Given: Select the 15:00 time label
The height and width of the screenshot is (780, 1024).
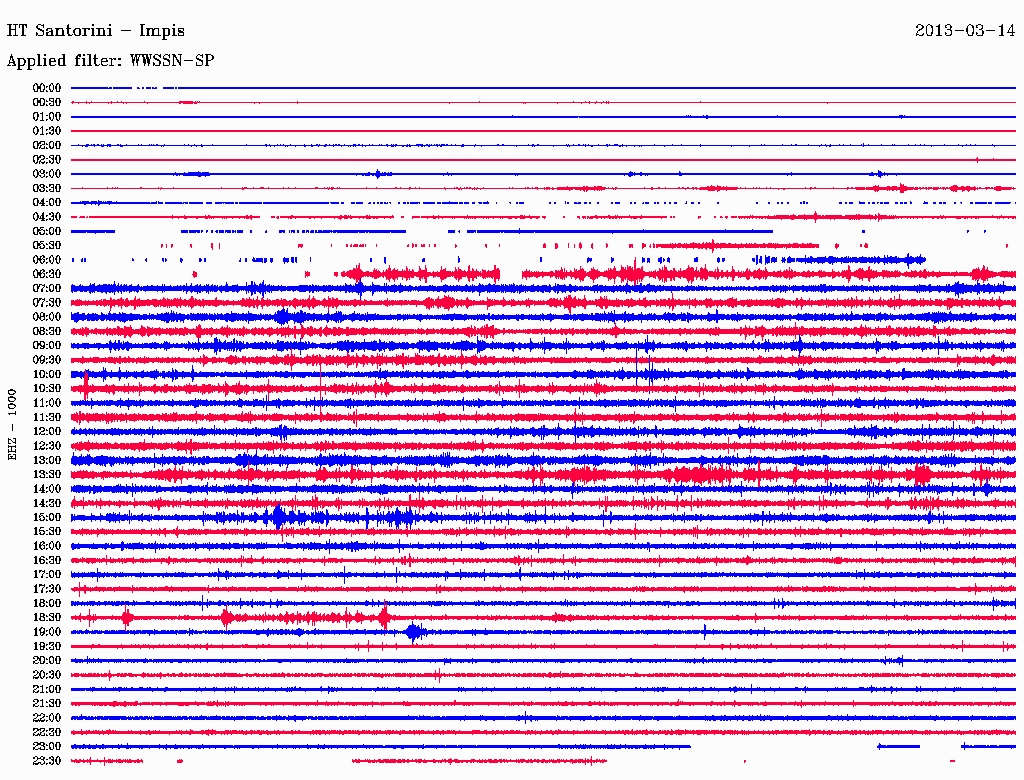Looking at the screenshot, I should (47, 517).
